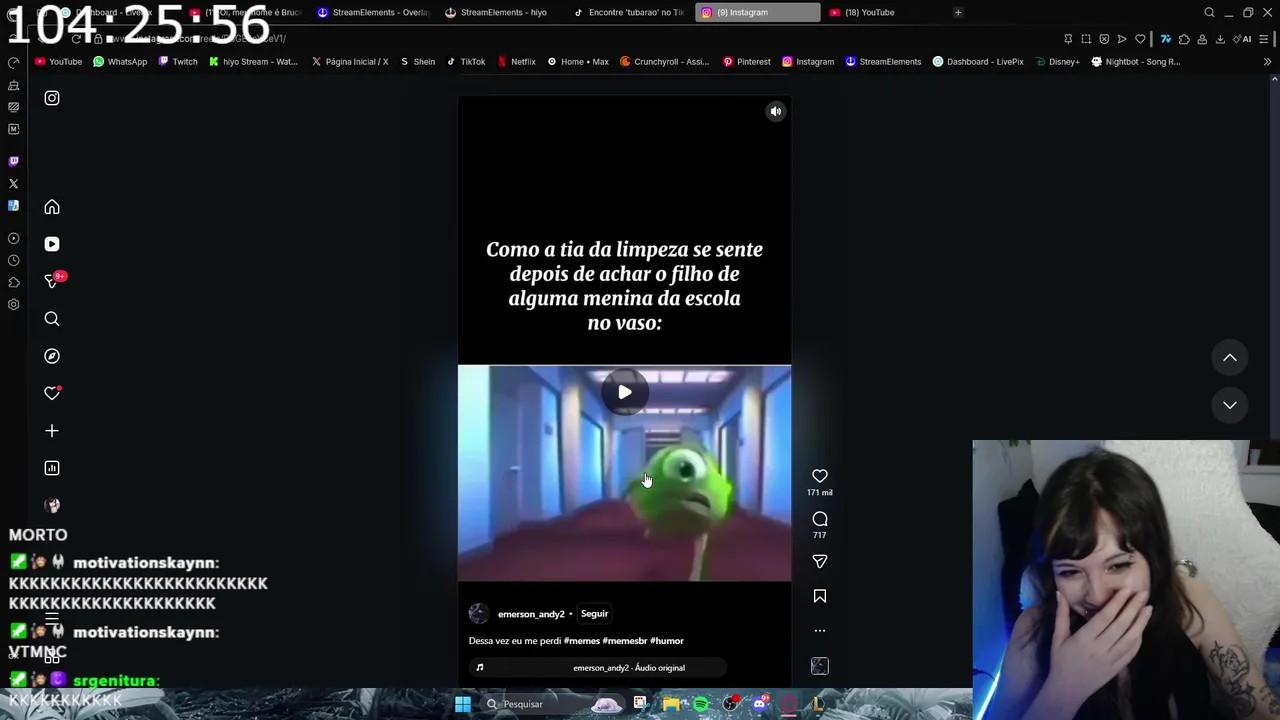Open Instagram Search in the sidebar
The width and height of the screenshot is (1280, 720).
click(52, 319)
